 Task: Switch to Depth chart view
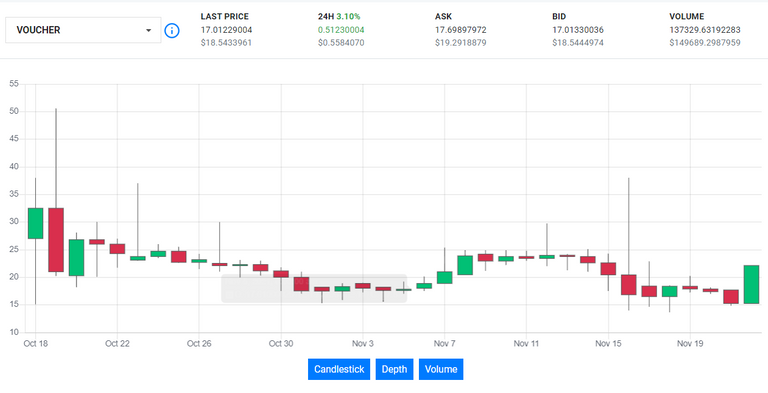tap(394, 369)
